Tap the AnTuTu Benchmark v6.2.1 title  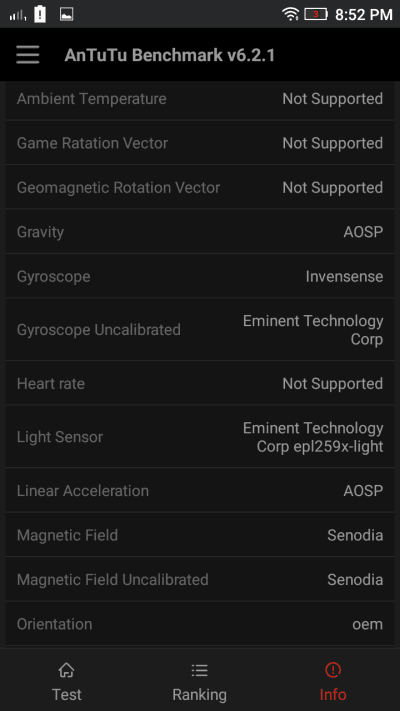tap(170, 55)
